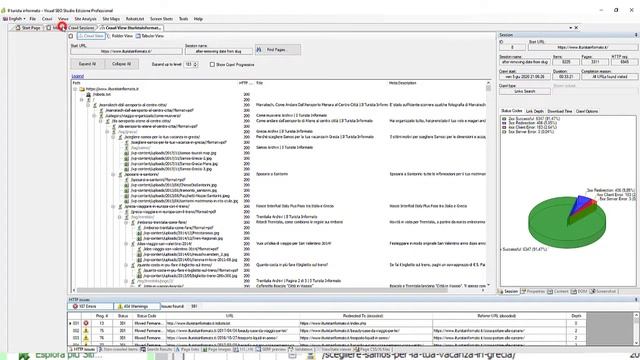This screenshot has height=360, width=640.
Task: Click the small icon left of Crawl View
Action: (71, 36)
